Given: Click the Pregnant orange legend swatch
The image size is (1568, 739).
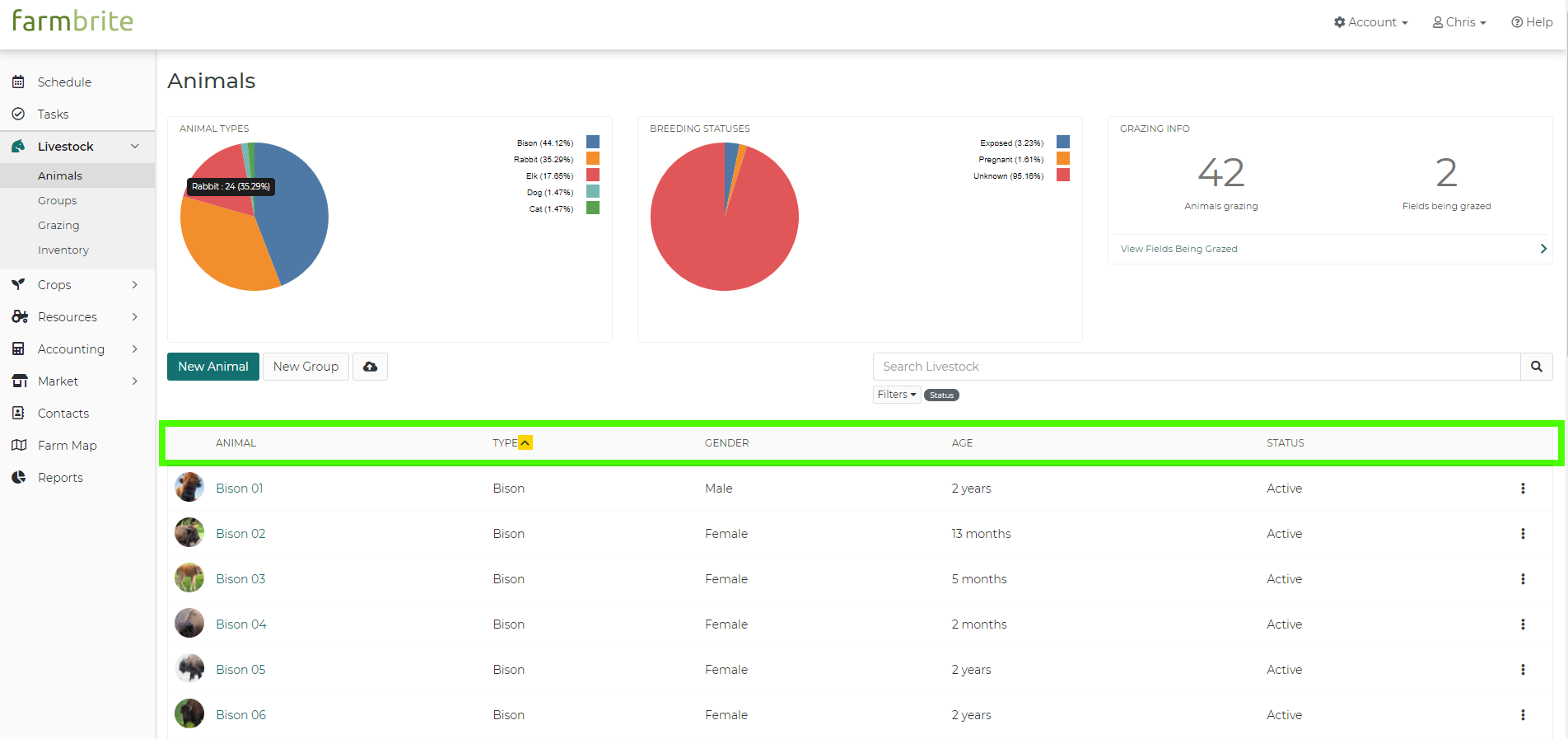Looking at the screenshot, I should click(1063, 158).
